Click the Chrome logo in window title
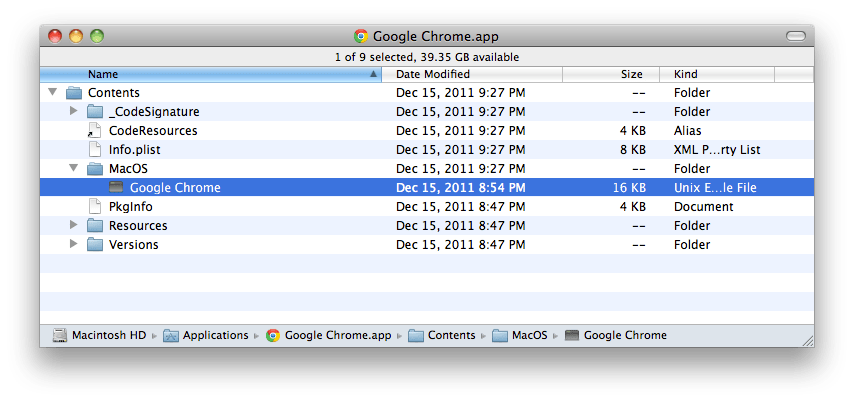This screenshot has width=854, height=402. [x=361, y=36]
